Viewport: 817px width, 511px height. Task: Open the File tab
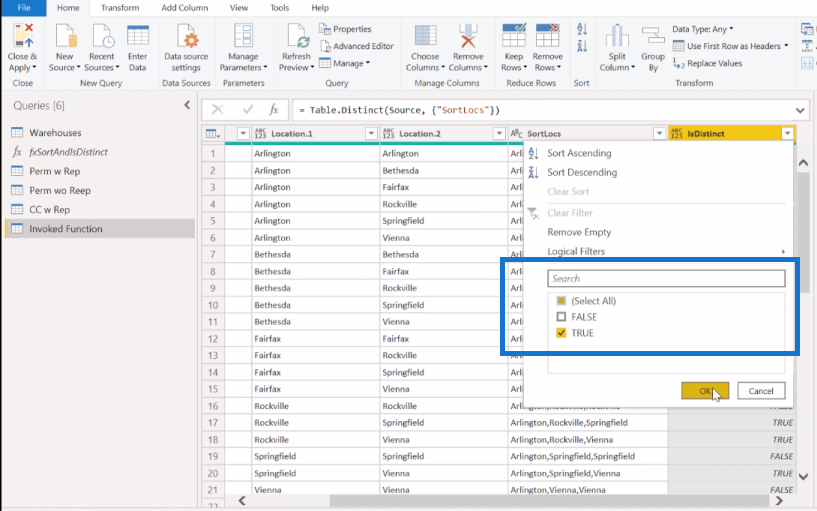[23, 8]
